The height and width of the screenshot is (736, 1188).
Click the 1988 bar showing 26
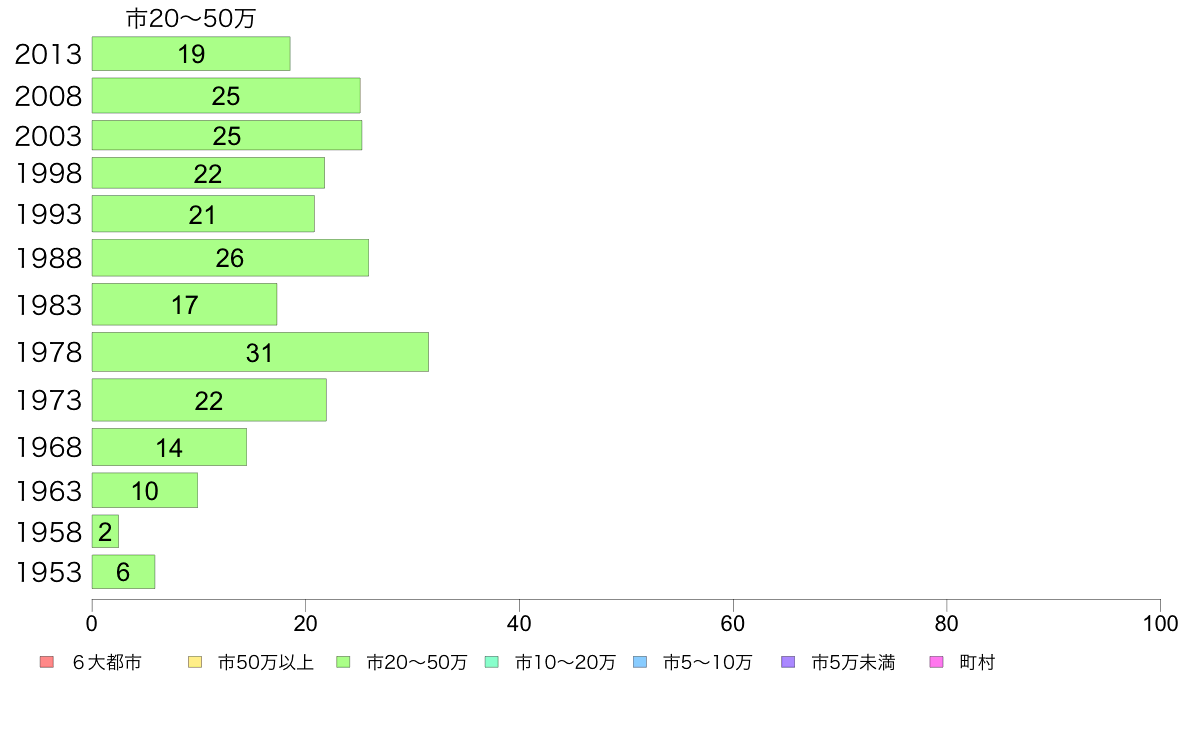pyautogui.click(x=230, y=258)
